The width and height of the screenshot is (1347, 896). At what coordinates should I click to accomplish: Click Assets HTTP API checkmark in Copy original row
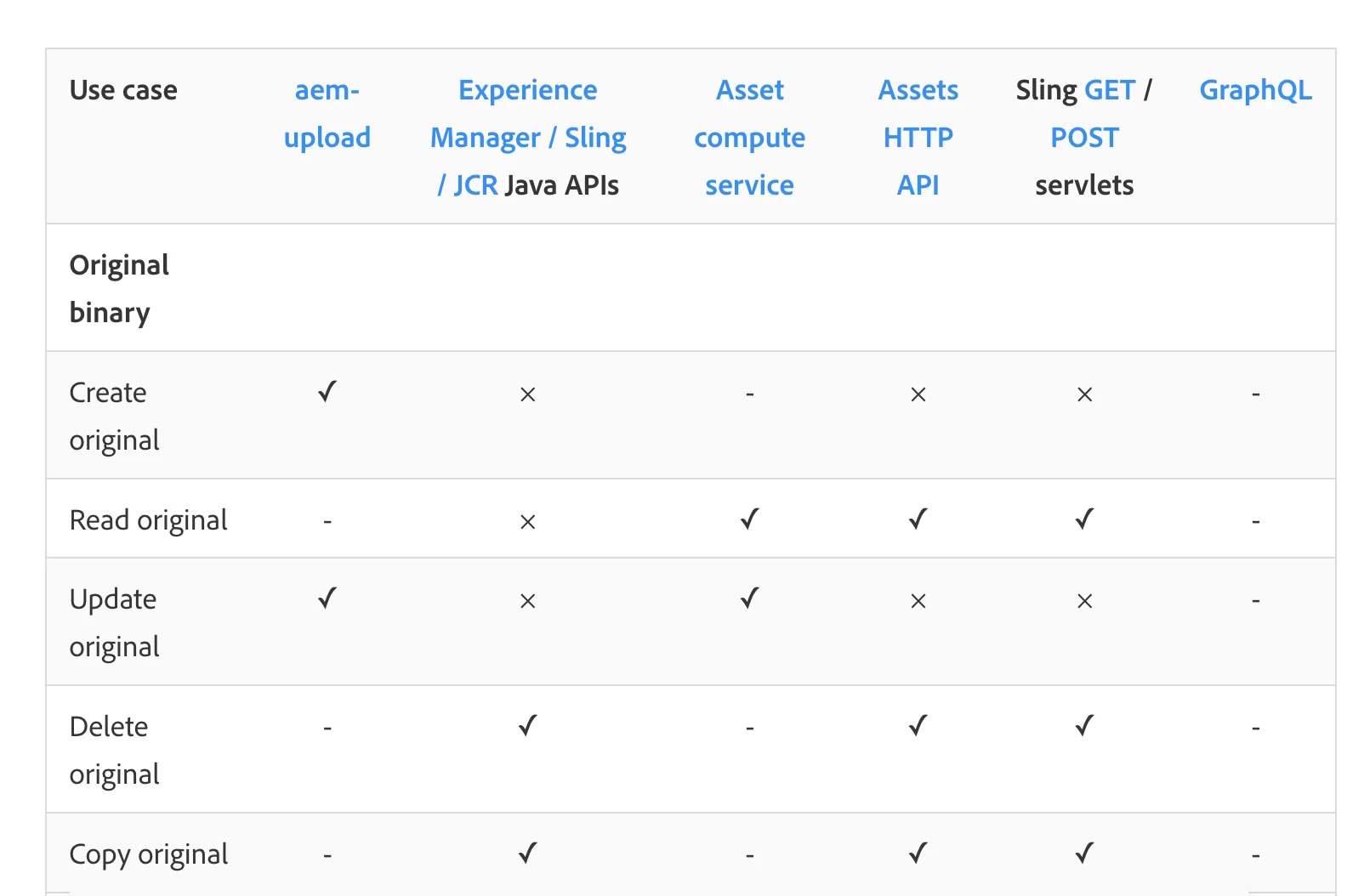point(918,853)
